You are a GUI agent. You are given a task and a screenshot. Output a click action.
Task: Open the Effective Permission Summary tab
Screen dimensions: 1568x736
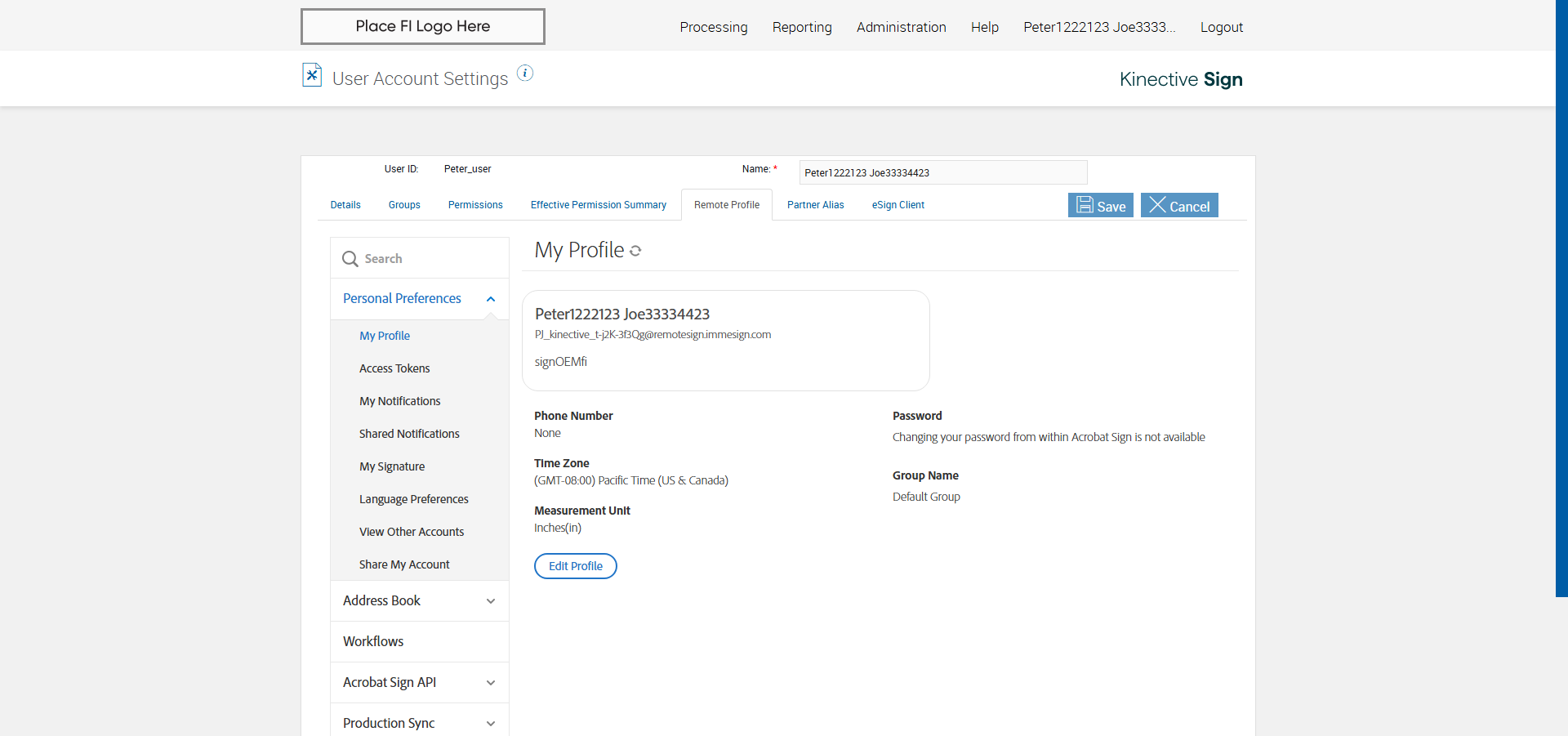(598, 205)
